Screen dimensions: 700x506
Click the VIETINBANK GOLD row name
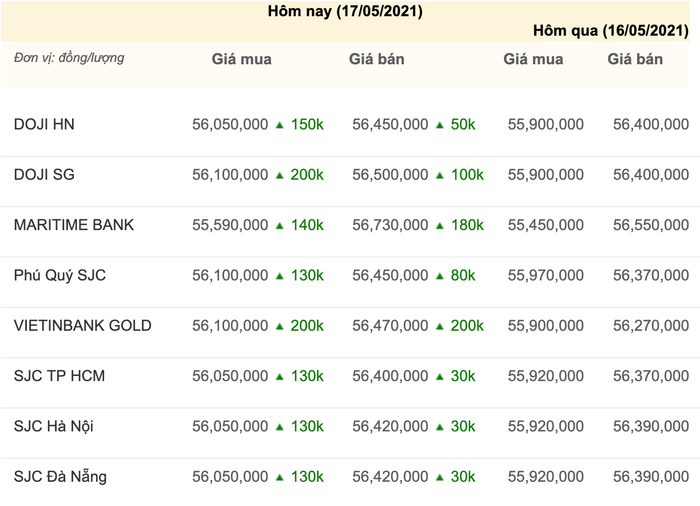(83, 326)
